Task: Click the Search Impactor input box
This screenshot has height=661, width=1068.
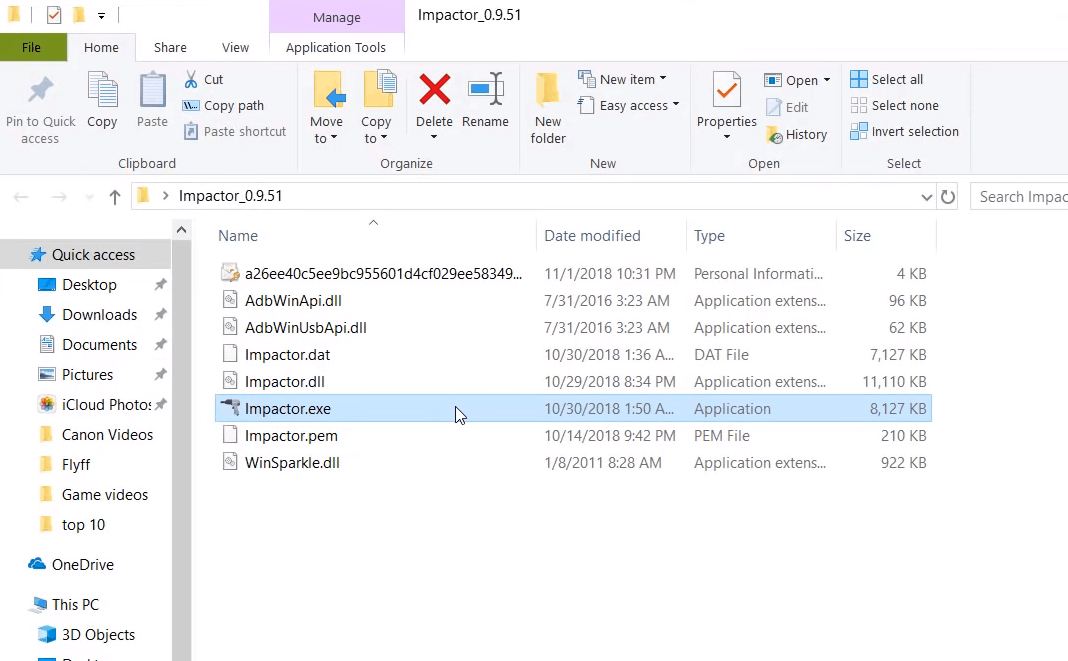Action: coord(1020,197)
